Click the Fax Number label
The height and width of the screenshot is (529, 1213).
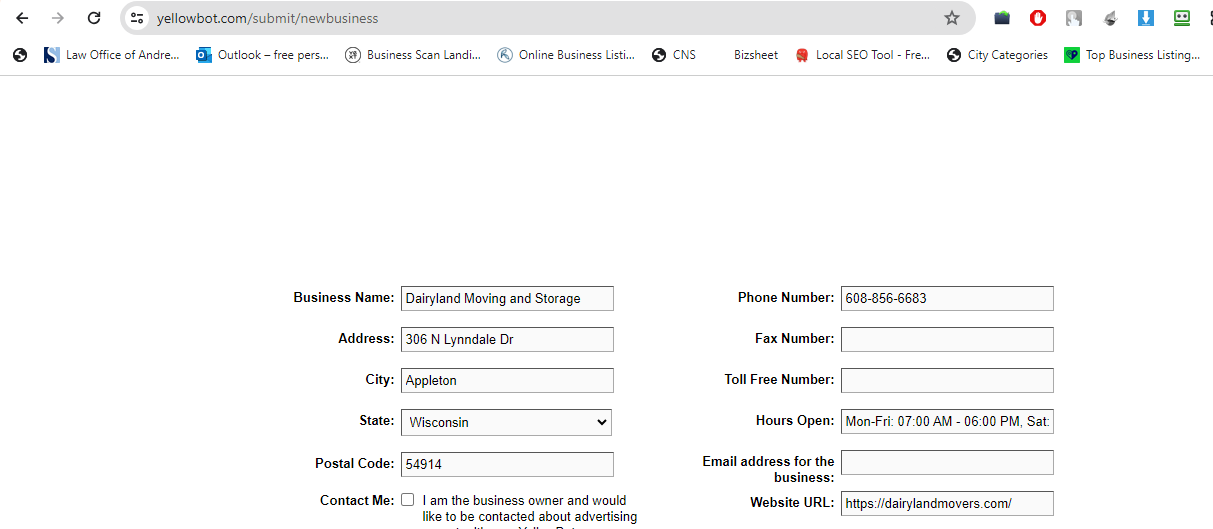click(794, 338)
